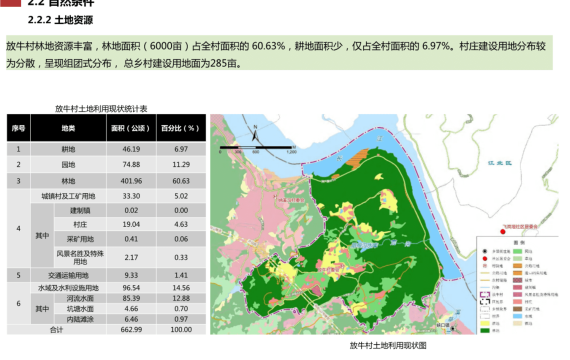Click the 百分比（%）column header
570x360 pixels.
point(181,128)
